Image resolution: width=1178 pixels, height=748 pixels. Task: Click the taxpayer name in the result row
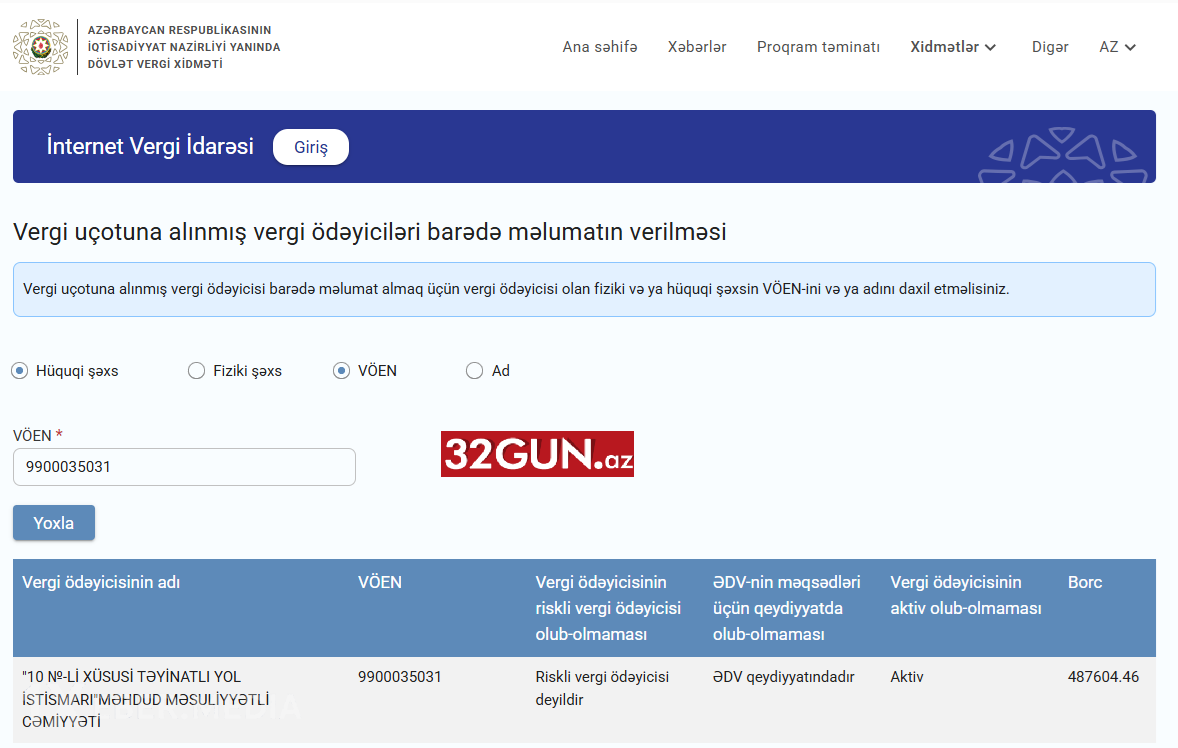point(145,699)
